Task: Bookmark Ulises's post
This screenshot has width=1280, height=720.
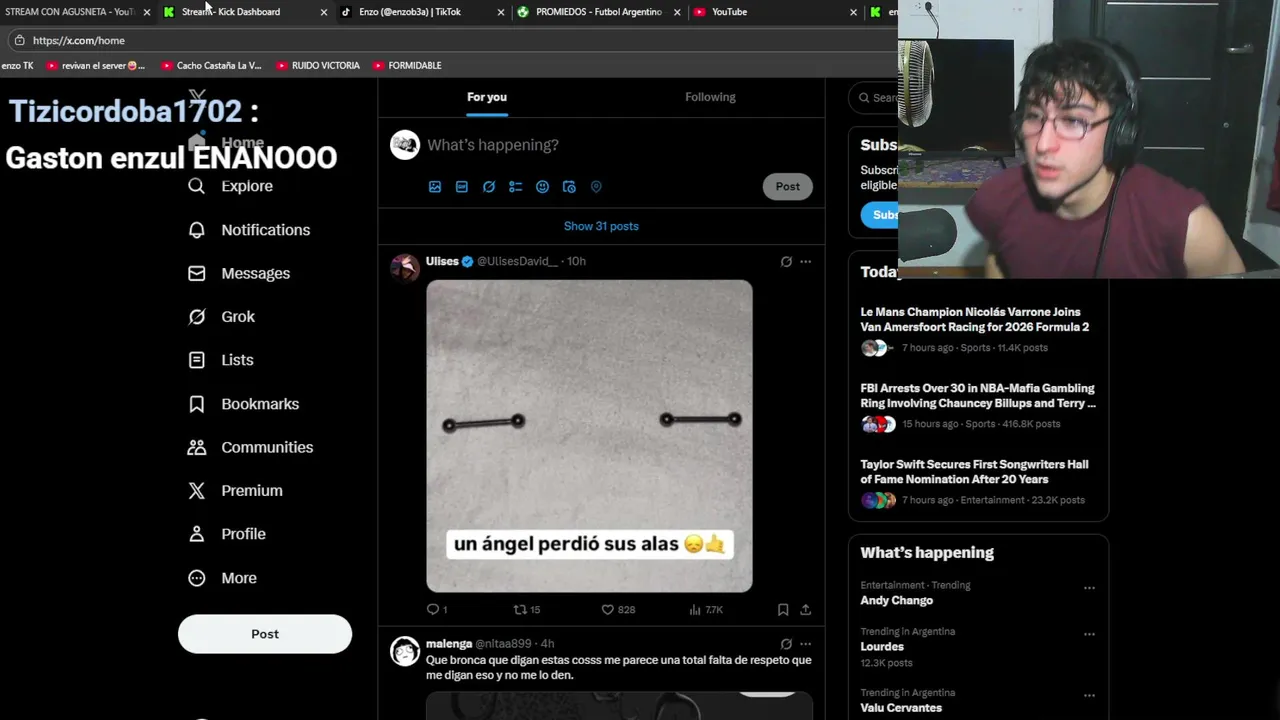Action: 783,609
